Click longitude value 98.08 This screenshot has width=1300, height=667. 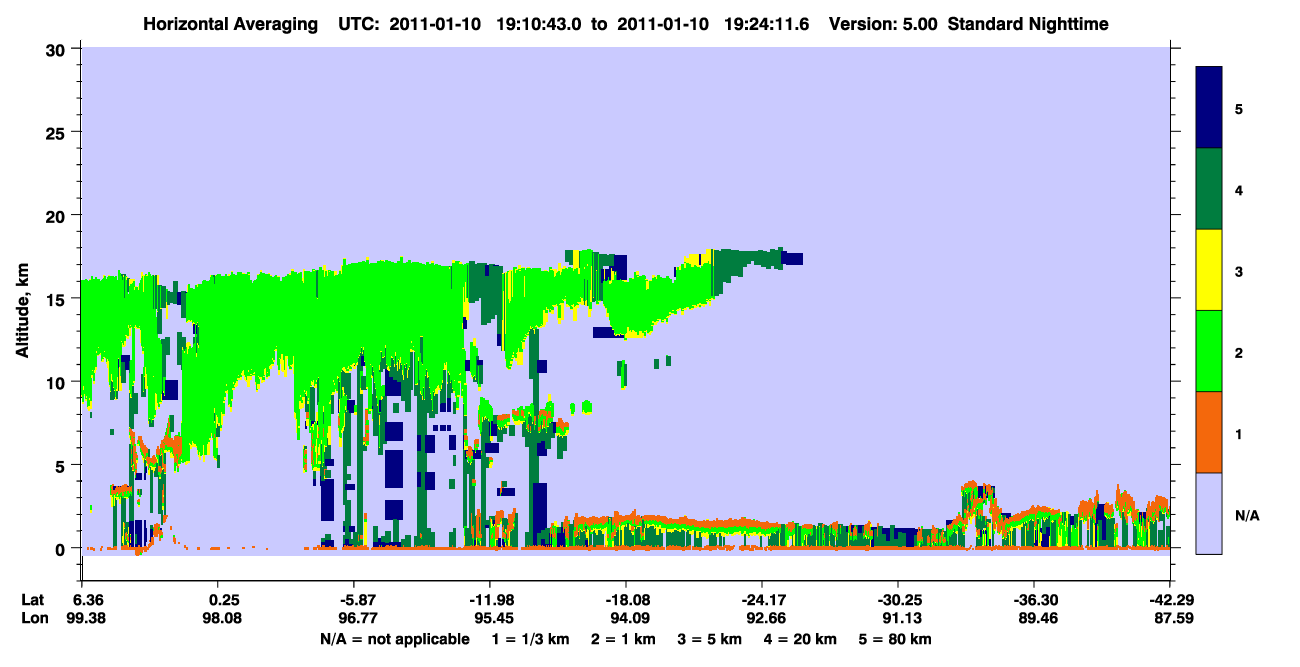tap(223, 619)
